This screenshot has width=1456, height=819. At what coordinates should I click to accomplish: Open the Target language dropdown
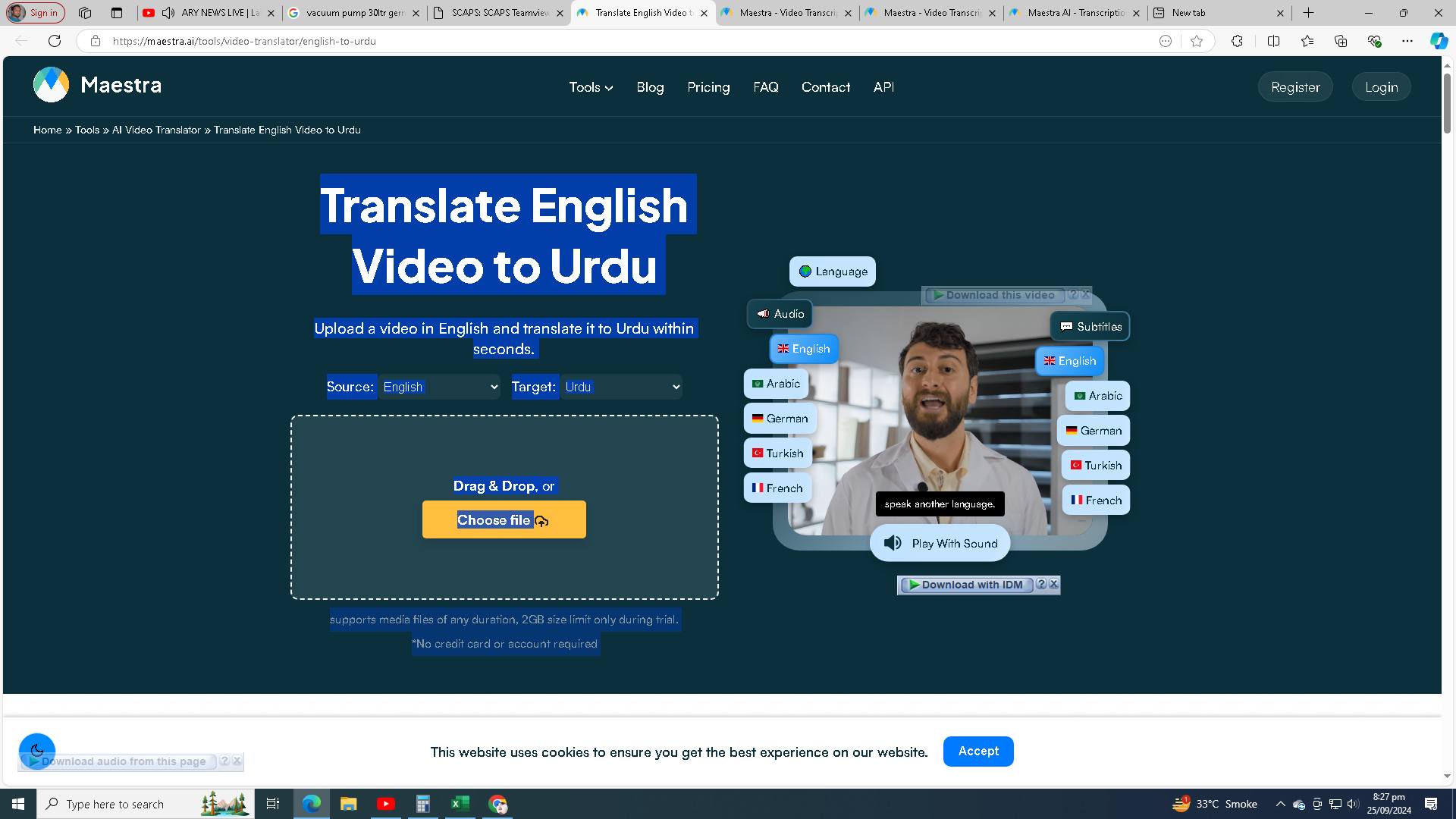click(x=622, y=387)
